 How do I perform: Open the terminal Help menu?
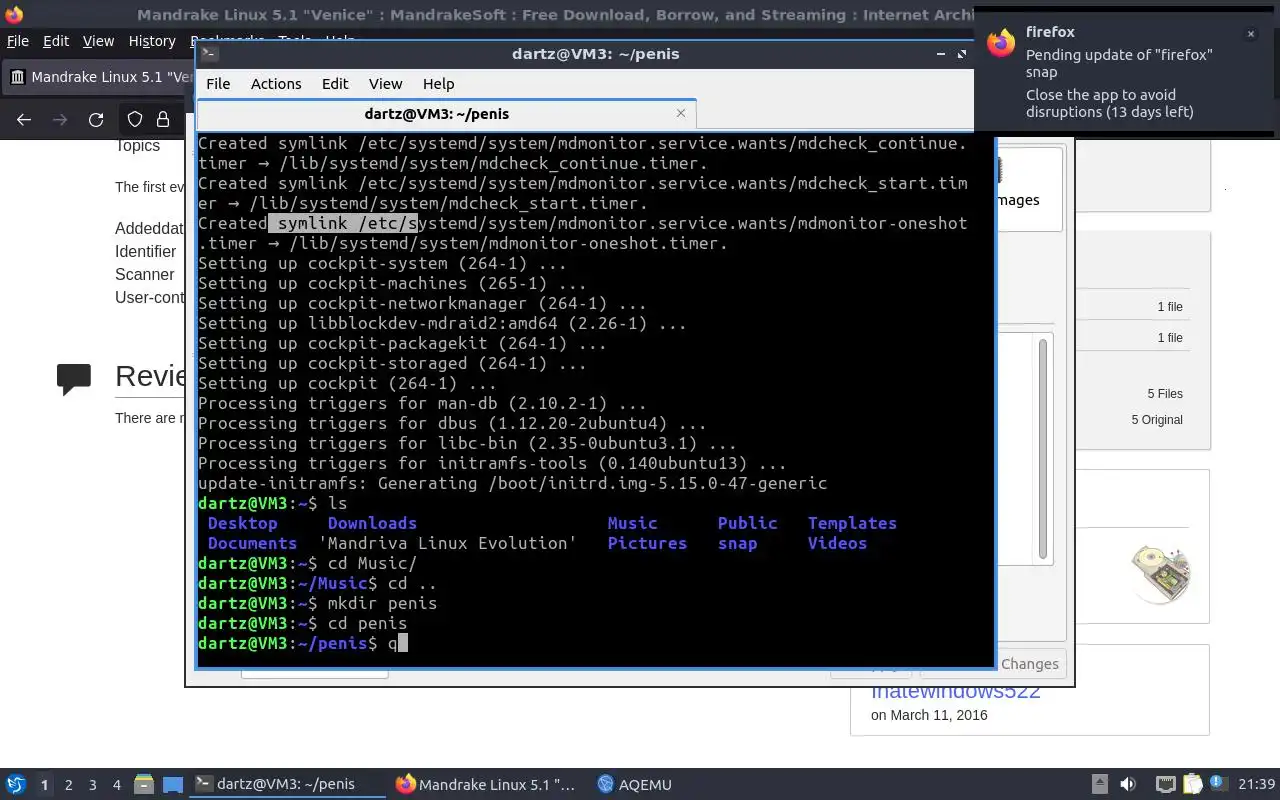[x=438, y=84]
